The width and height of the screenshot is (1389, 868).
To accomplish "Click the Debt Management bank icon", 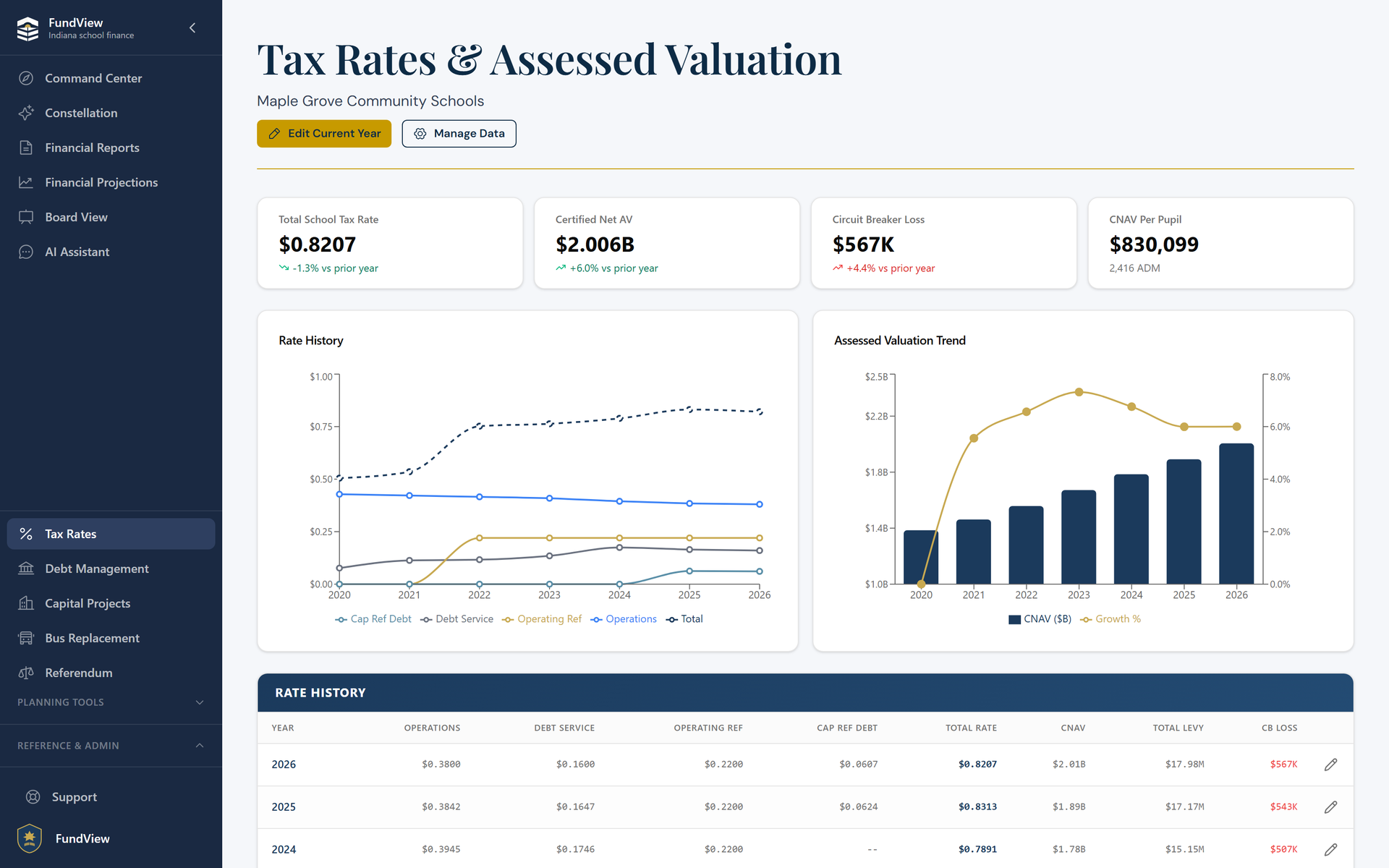I will point(26,569).
